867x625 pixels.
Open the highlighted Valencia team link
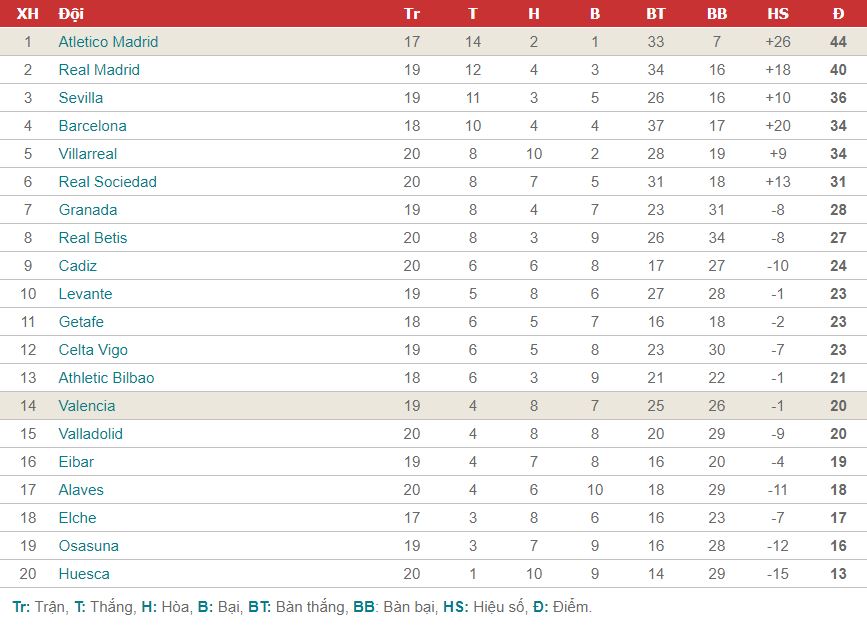pyautogui.click(x=87, y=406)
